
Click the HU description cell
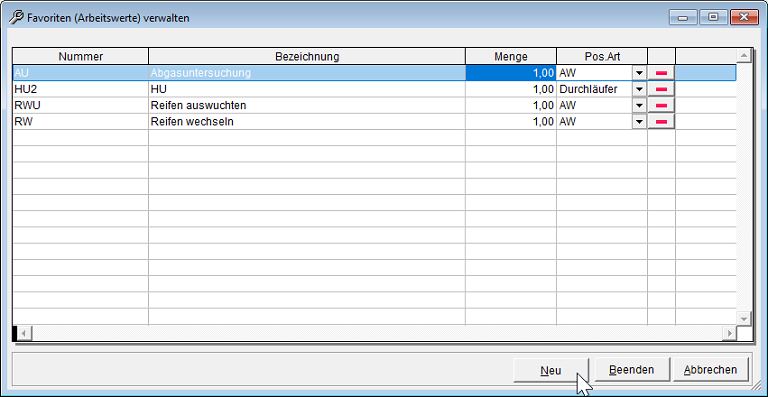click(x=307, y=89)
